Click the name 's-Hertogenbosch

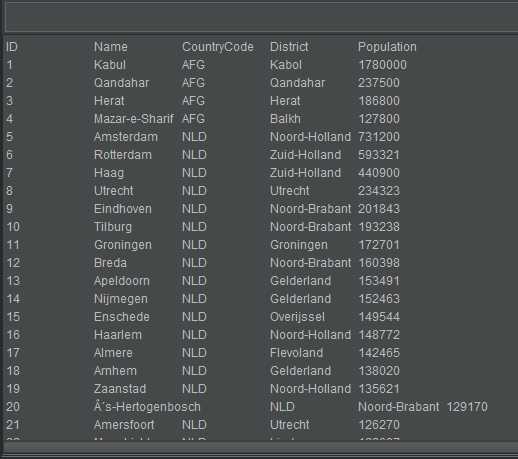pyautogui.click(x=147, y=407)
